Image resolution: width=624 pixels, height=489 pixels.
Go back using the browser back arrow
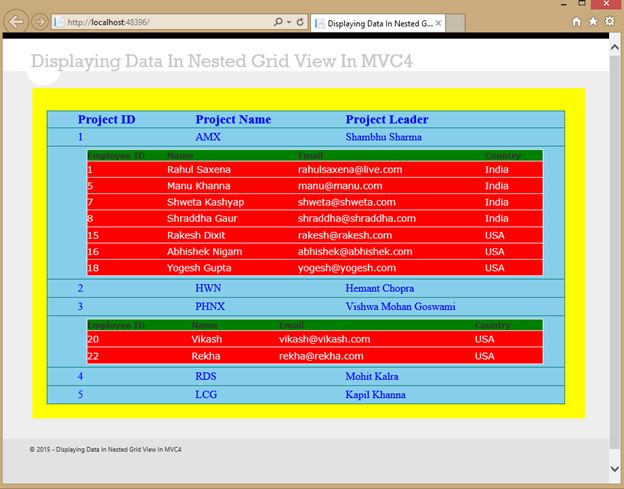point(16,21)
